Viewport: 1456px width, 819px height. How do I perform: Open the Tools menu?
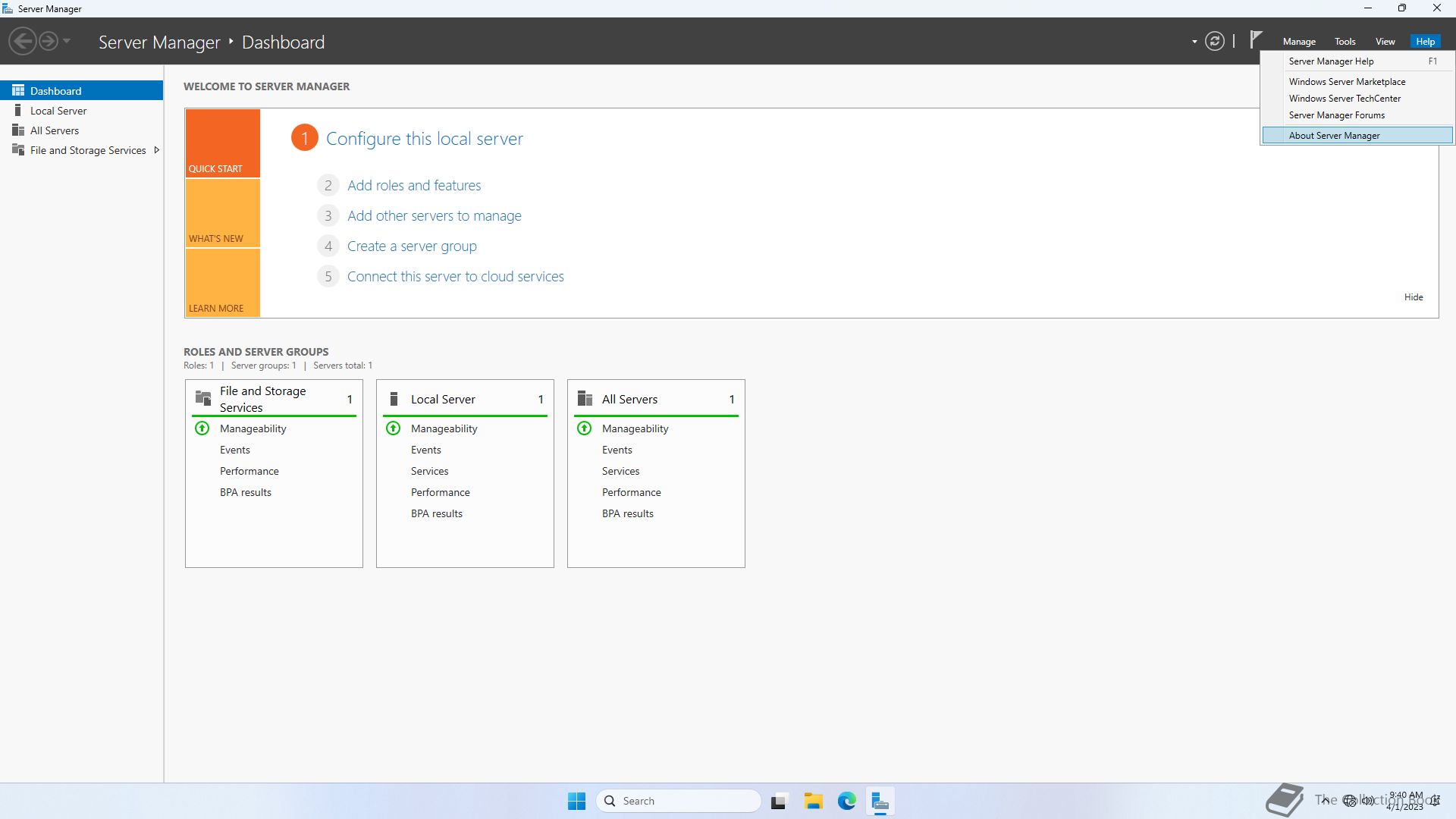pos(1345,42)
